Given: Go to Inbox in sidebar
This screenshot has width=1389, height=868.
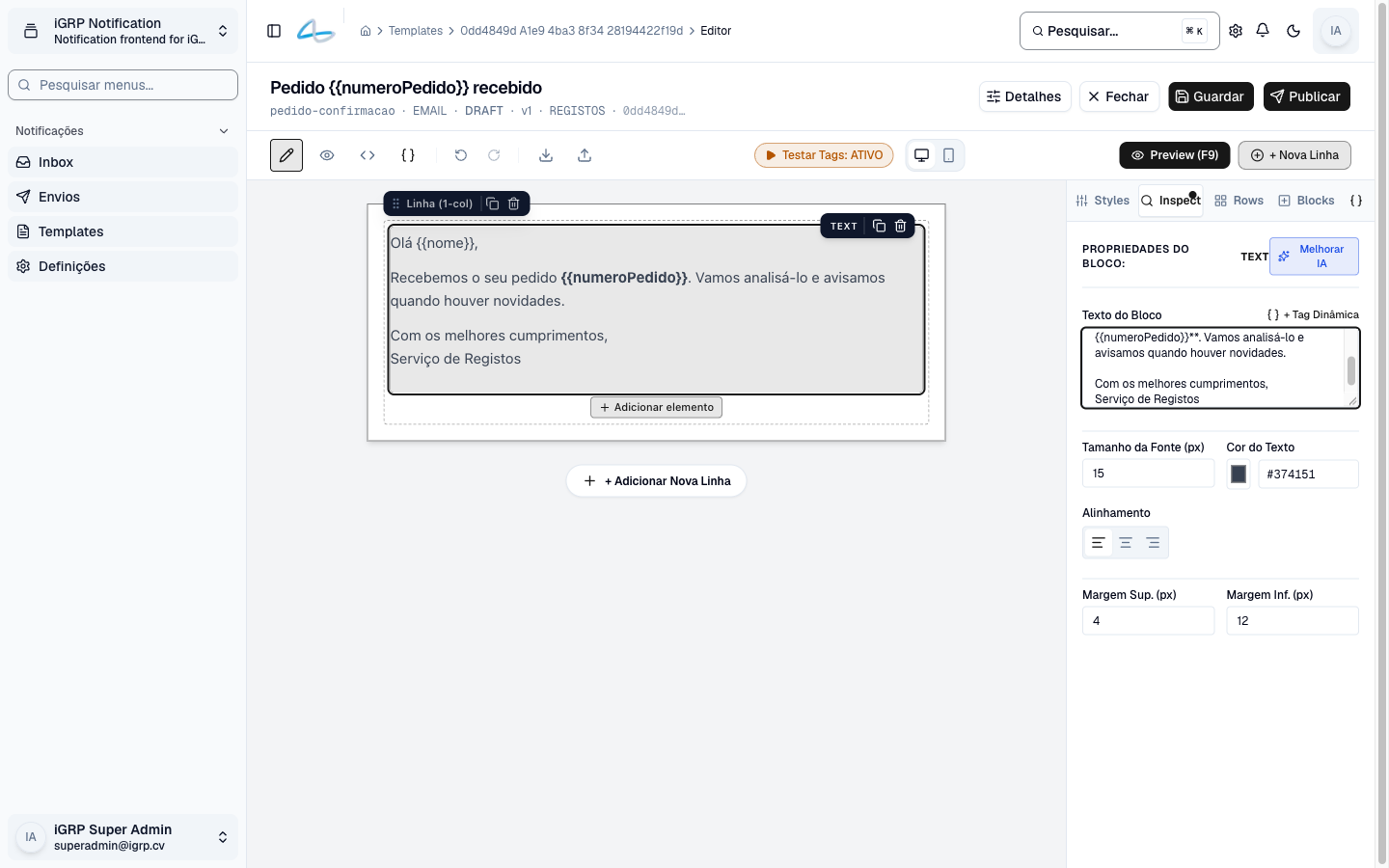Looking at the screenshot, I should (x=123, y=162).
